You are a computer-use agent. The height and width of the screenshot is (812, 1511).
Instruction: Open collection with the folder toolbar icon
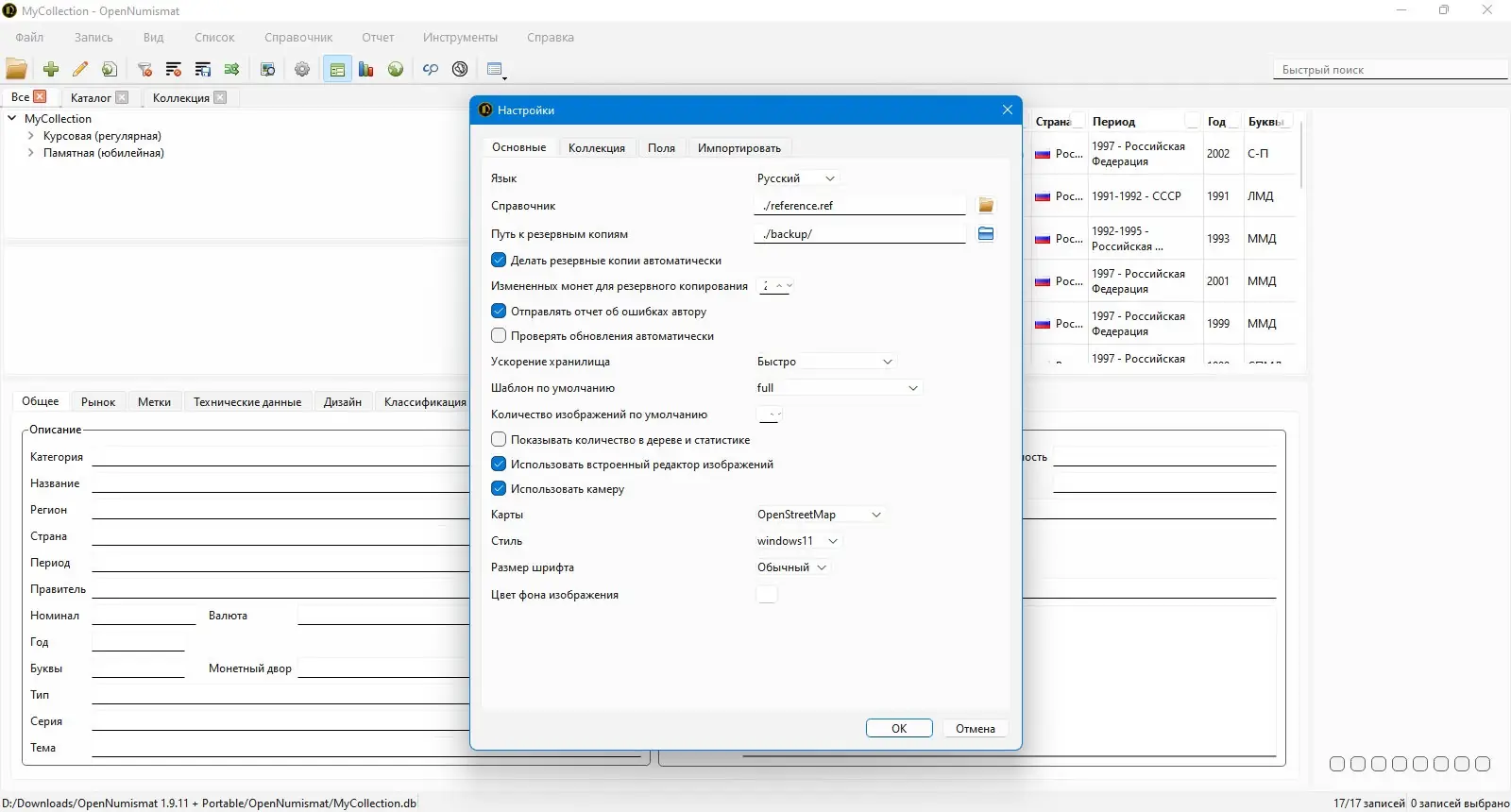(17, 69)
